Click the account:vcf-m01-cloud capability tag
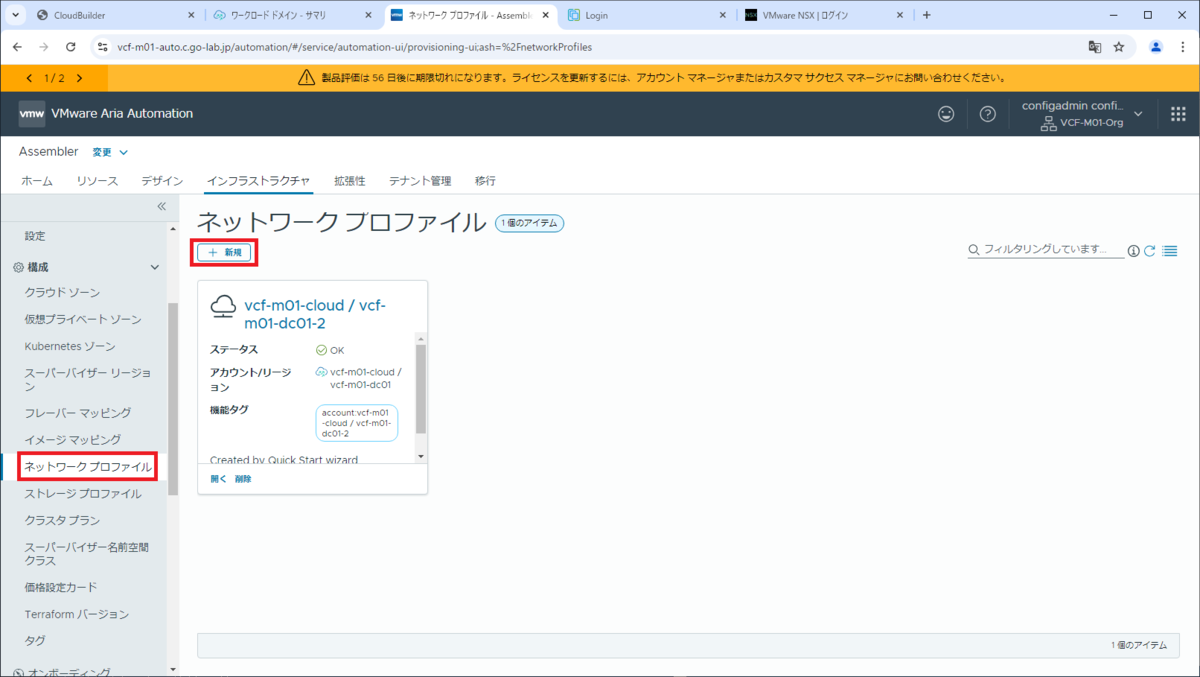1200x677 pixels. 357,423
